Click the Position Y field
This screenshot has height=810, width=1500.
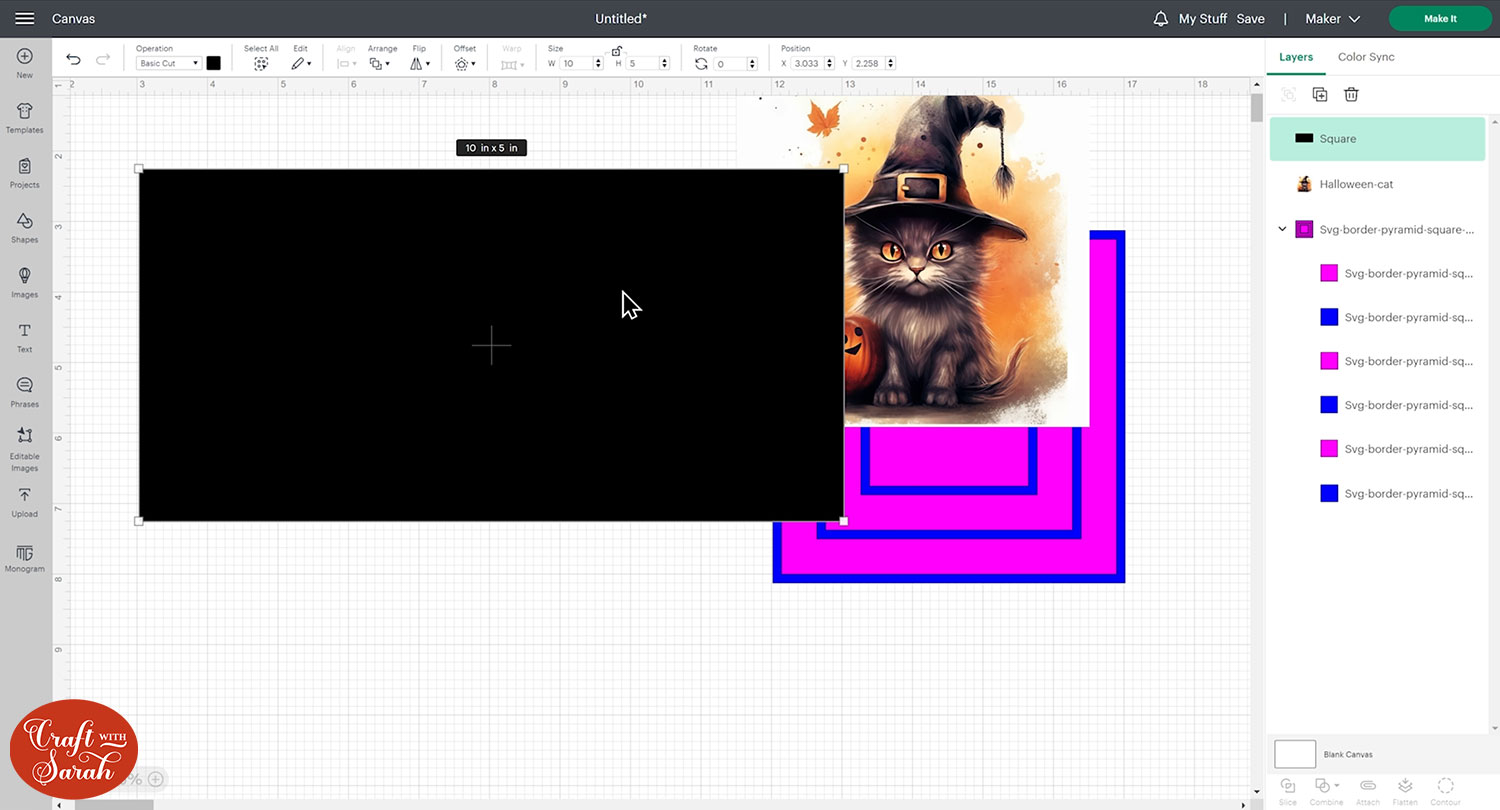pyautogui.click(x=868, y=64)
